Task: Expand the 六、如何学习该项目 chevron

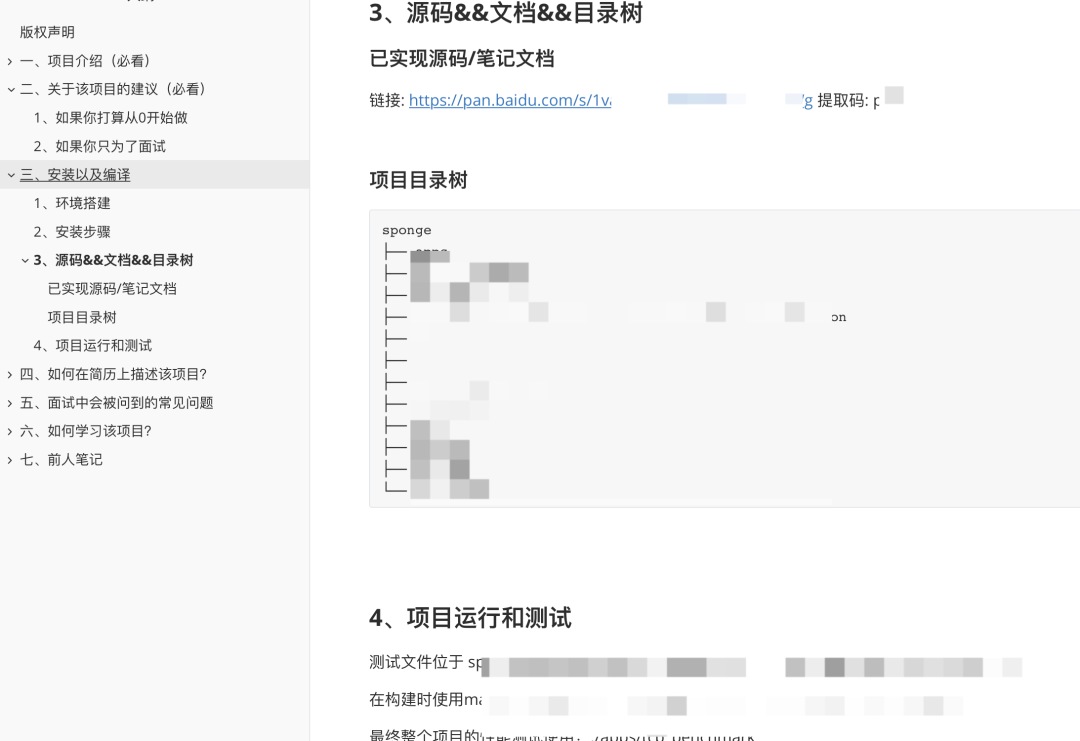Action: point(10,431)
